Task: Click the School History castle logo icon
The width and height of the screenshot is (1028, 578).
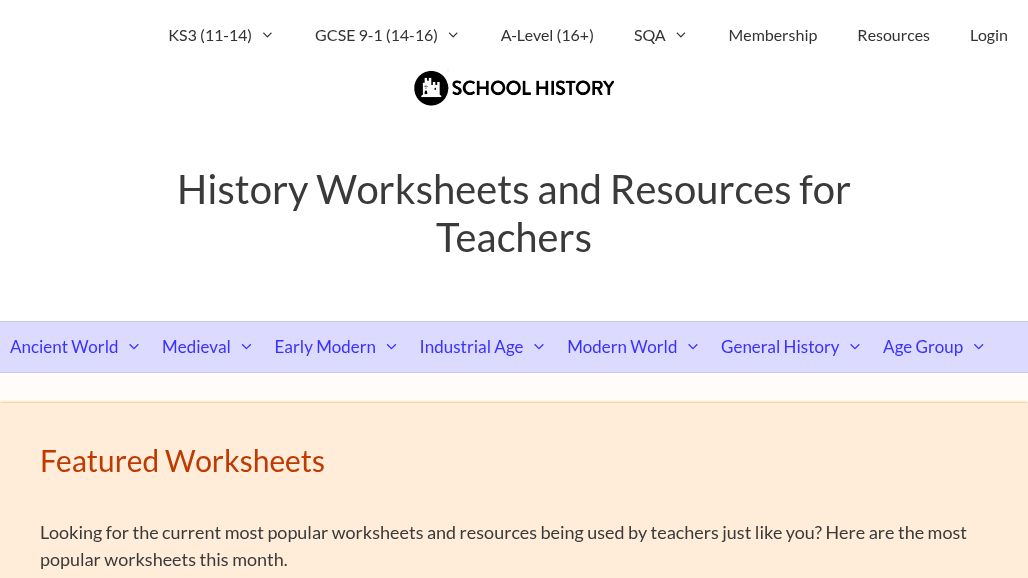Action: point(431,88)
